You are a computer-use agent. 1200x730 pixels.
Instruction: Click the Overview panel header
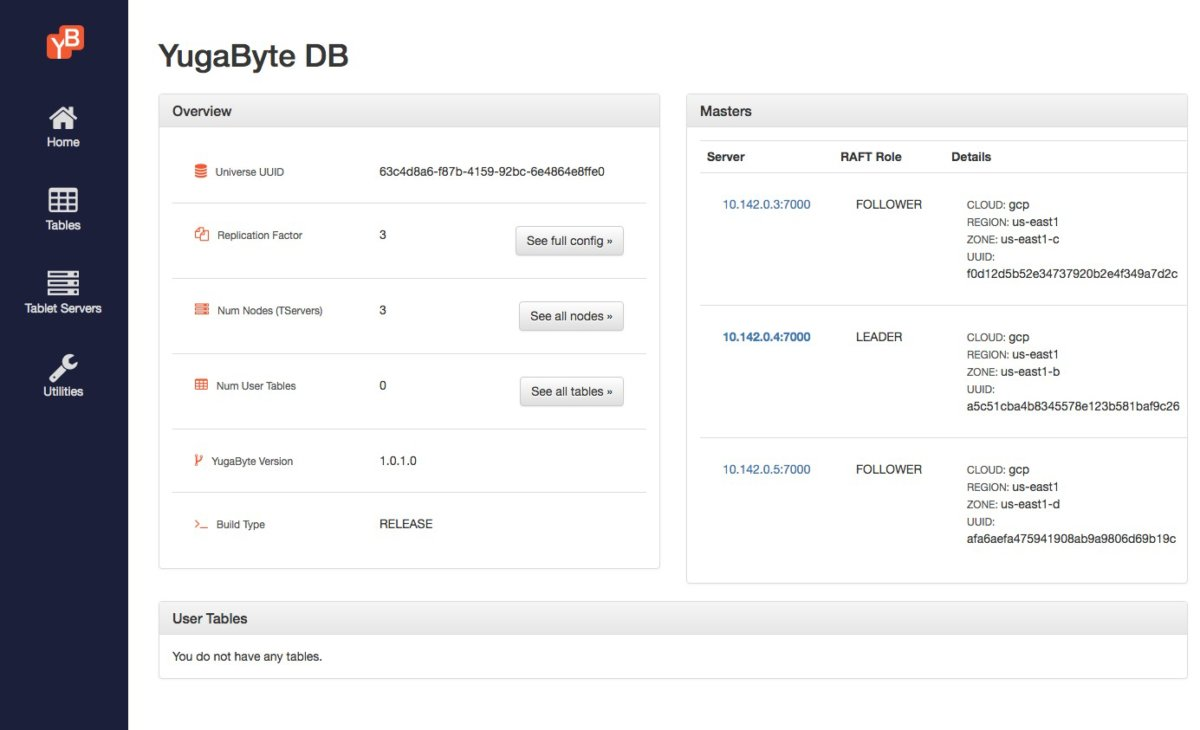click(x=409, y=111)
